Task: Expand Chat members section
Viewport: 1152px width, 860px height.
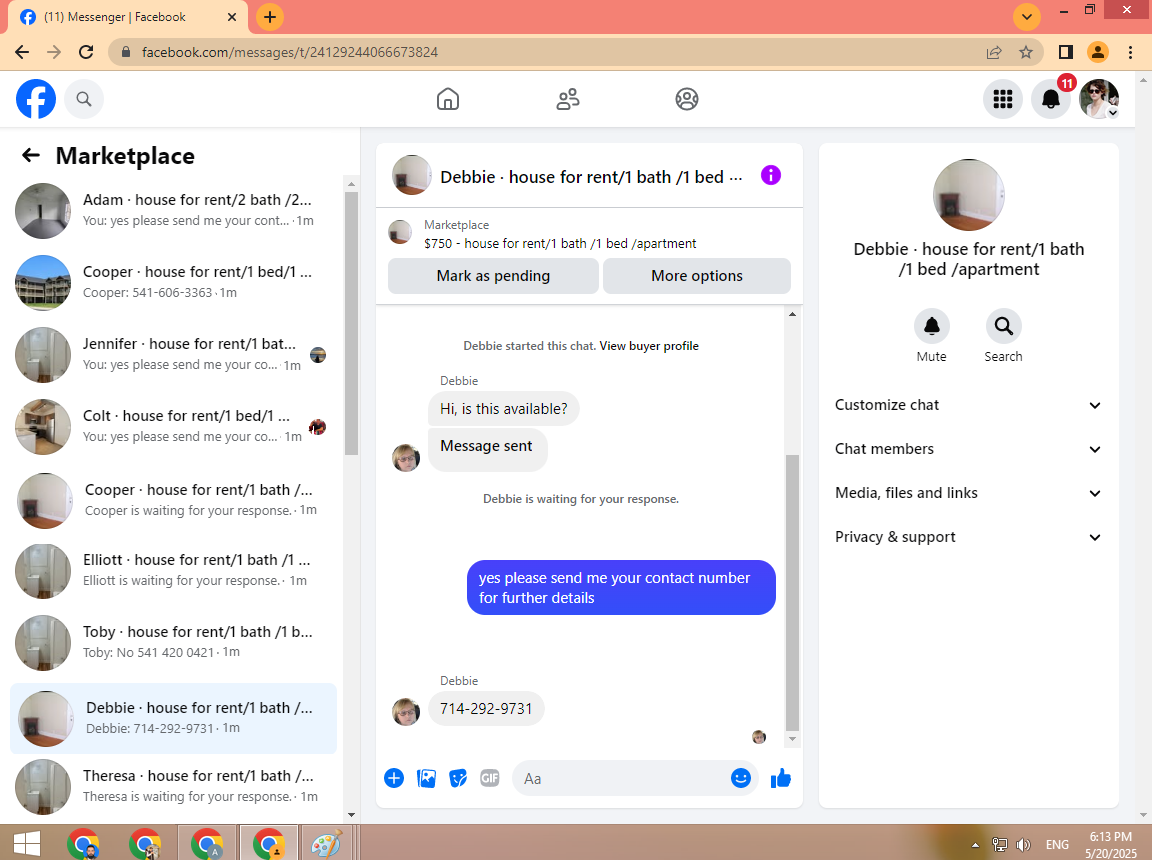Action: 968,449
